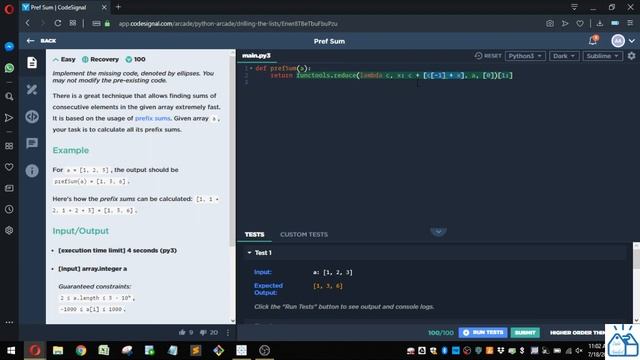Image resolution: width=640 pixels, height=360 pixels.
Task: Select the main.py3 file tab
Action: [256, 56]
